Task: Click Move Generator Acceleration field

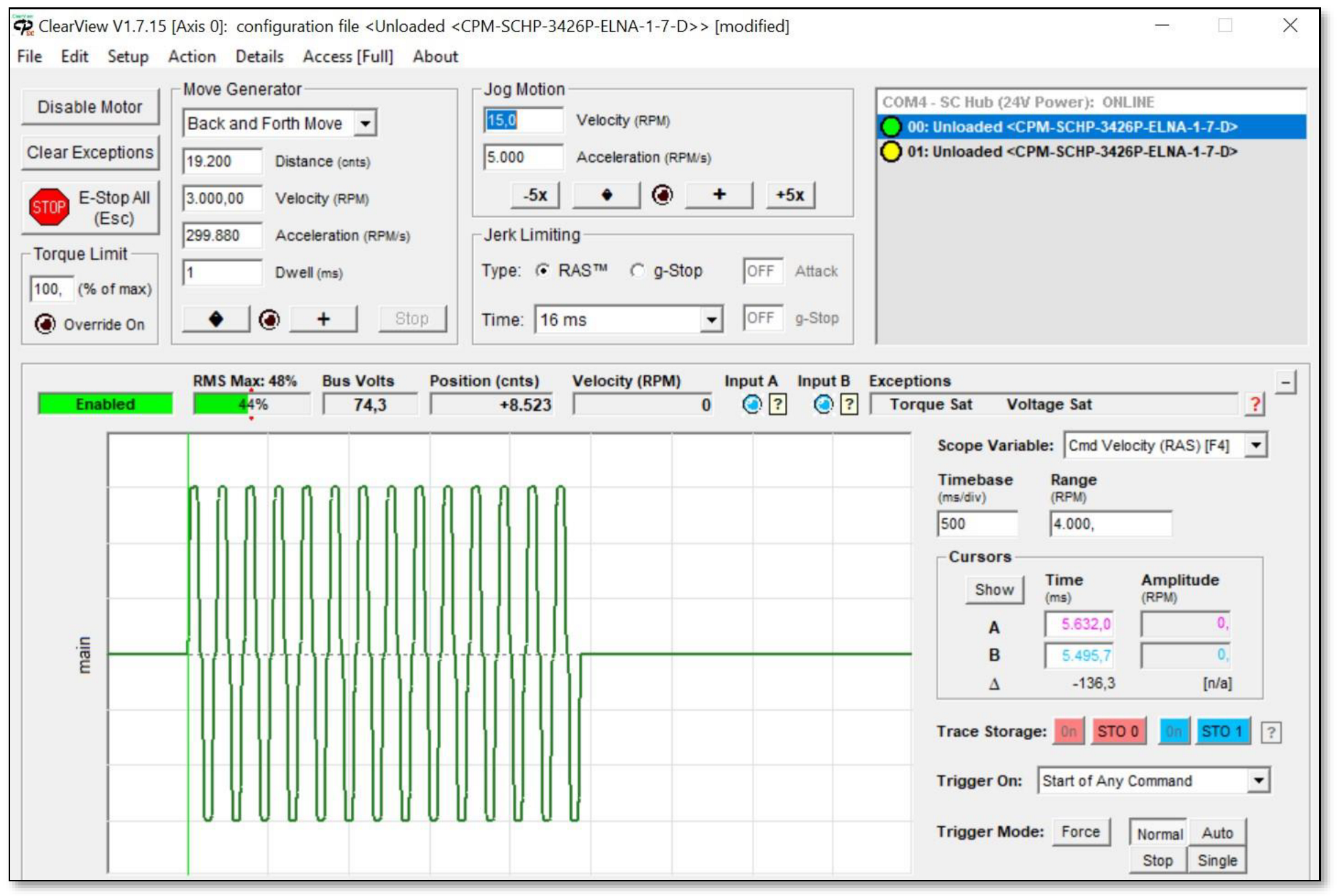Action: 222,235
